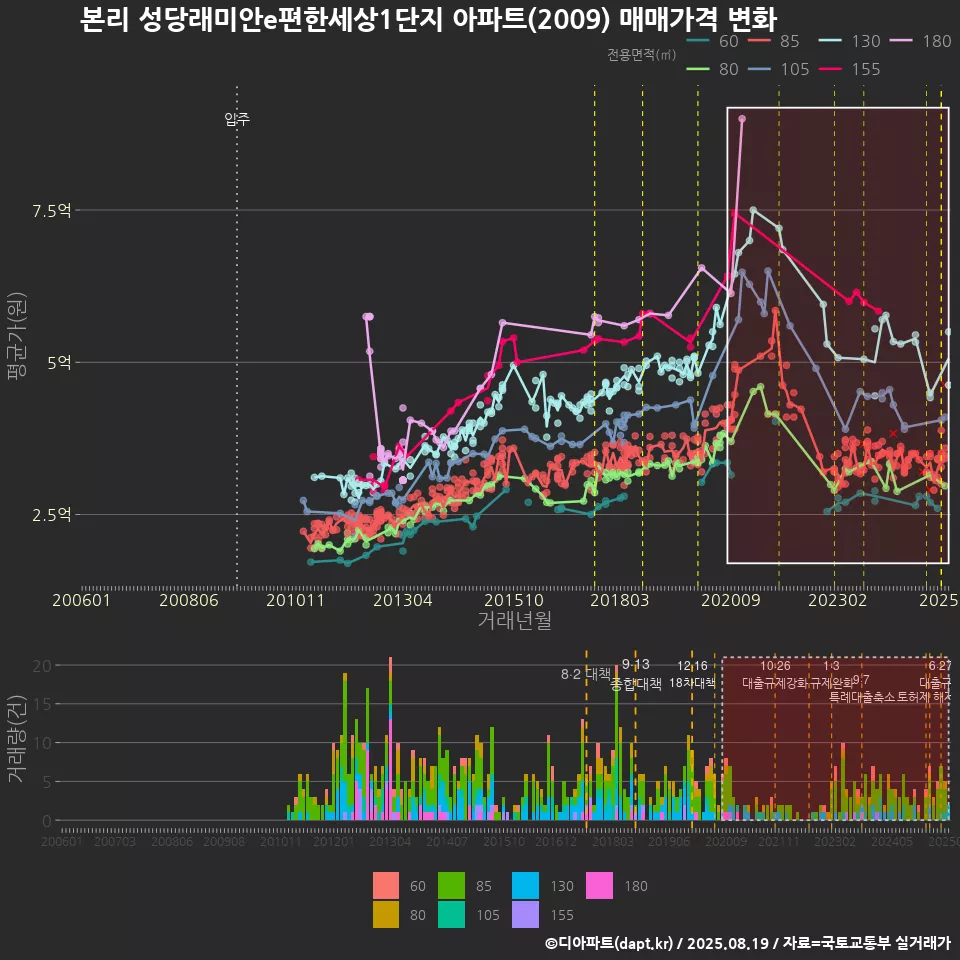Select the 155 line legend entry

850,69
